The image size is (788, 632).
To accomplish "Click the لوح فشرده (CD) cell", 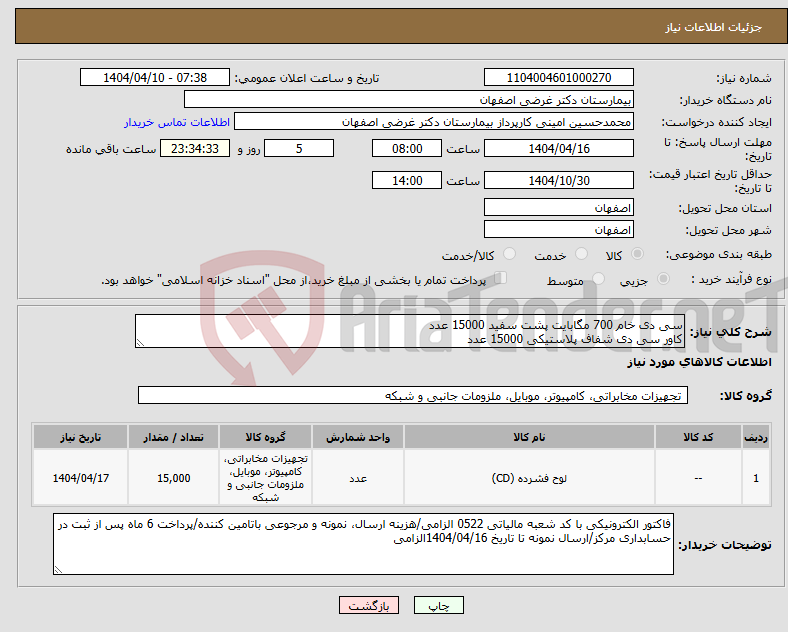I will [x=529, y=478].
